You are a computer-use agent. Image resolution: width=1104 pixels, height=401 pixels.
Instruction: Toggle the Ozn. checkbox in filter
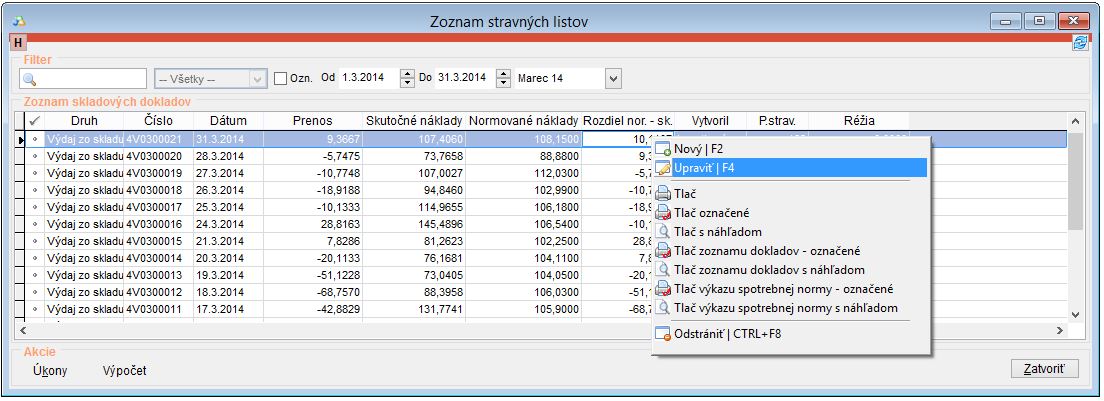tap(281, 78)
